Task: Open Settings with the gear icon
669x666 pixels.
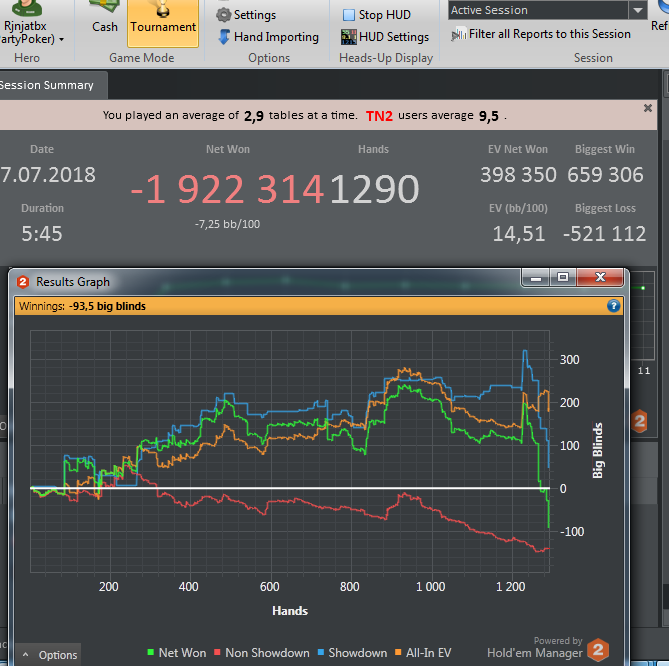Action: pos(247,15)
